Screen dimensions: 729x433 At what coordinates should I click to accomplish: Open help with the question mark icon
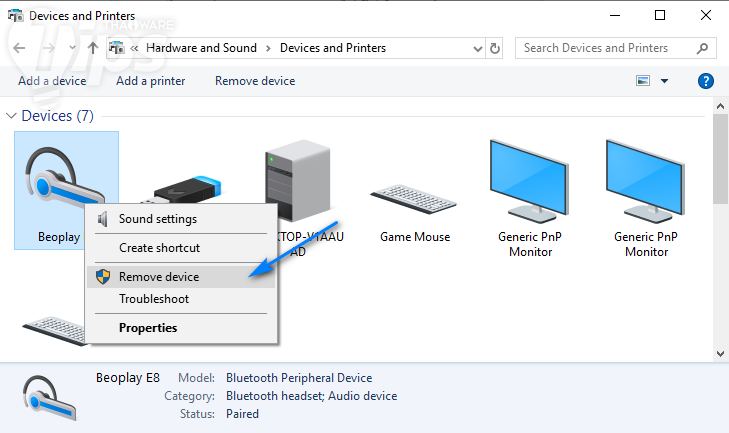pos(705,81)
